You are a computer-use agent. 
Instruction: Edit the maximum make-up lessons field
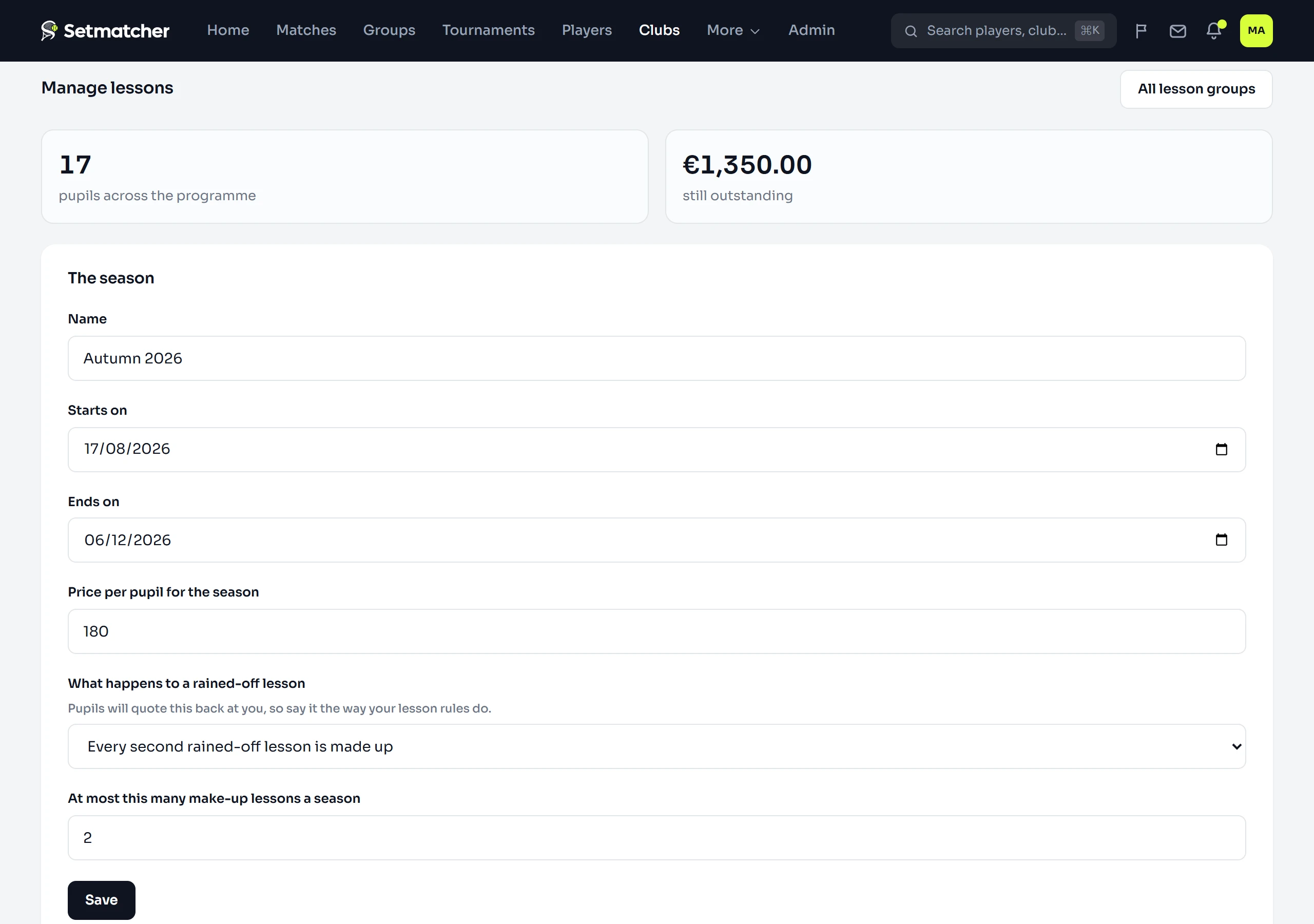[x=656, y=838]
